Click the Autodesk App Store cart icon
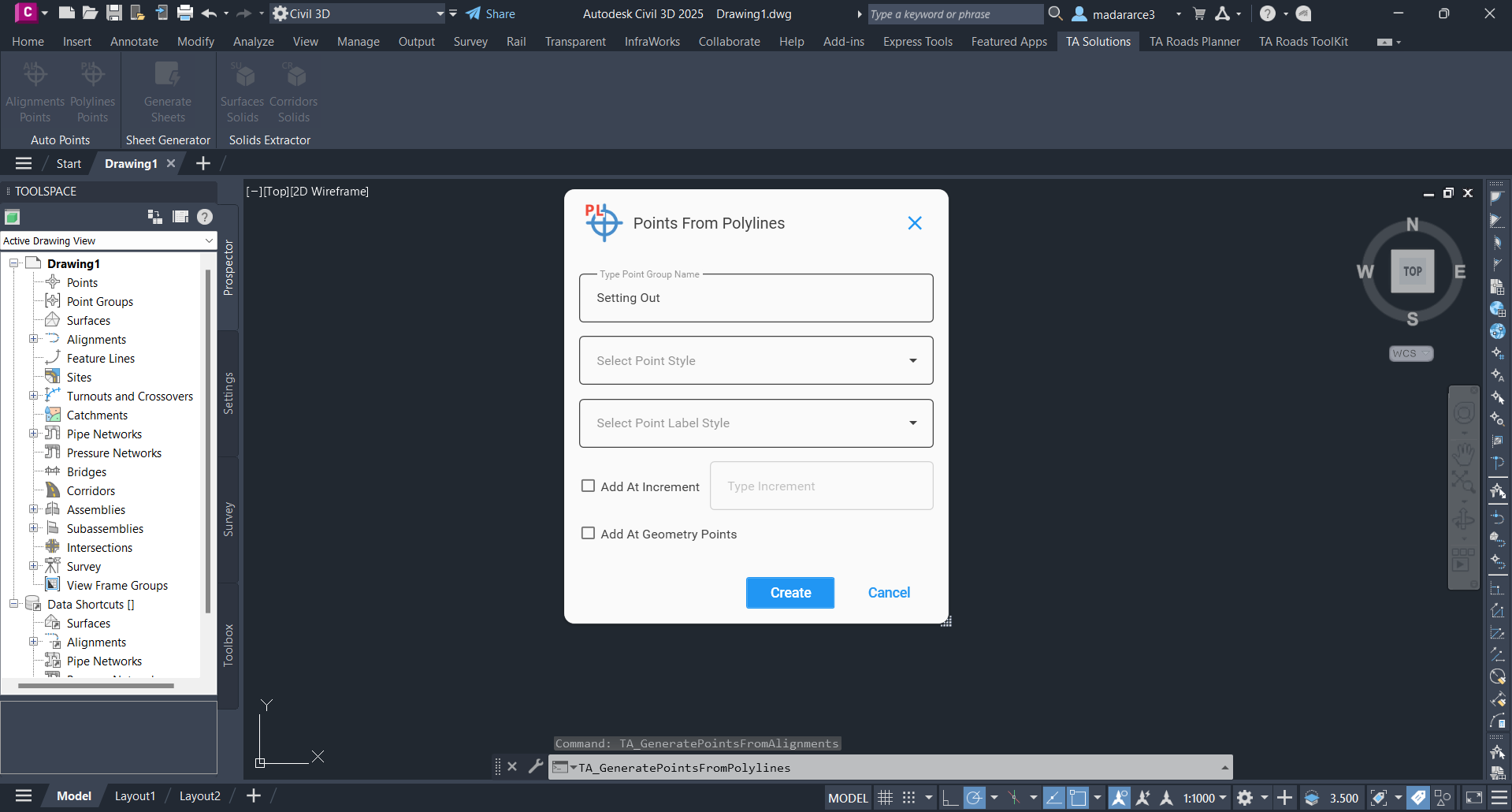Screen dimensions: 1512x812 [1199, 13]
